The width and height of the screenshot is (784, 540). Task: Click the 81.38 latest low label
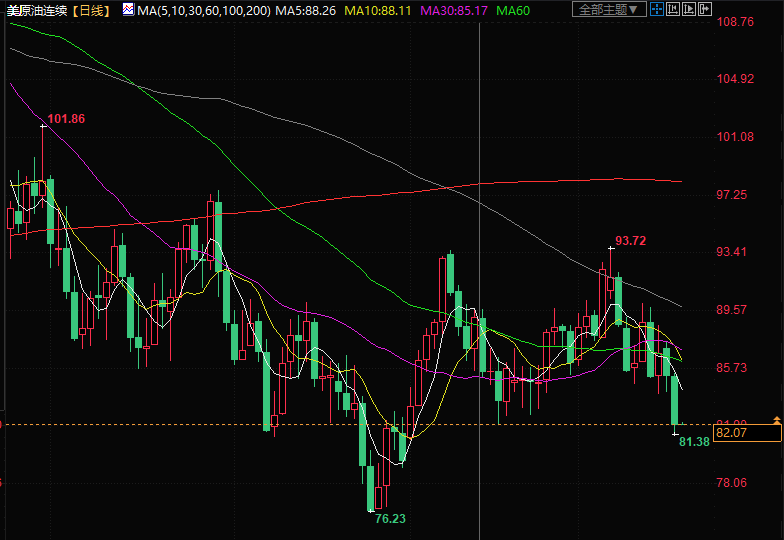pos(694,442)
